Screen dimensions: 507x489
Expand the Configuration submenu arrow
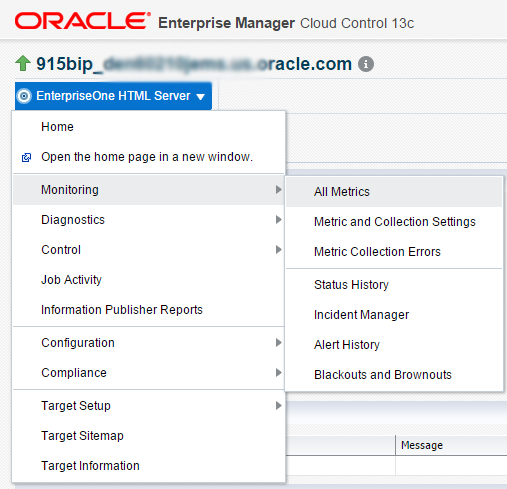click(x=279, y=343)
